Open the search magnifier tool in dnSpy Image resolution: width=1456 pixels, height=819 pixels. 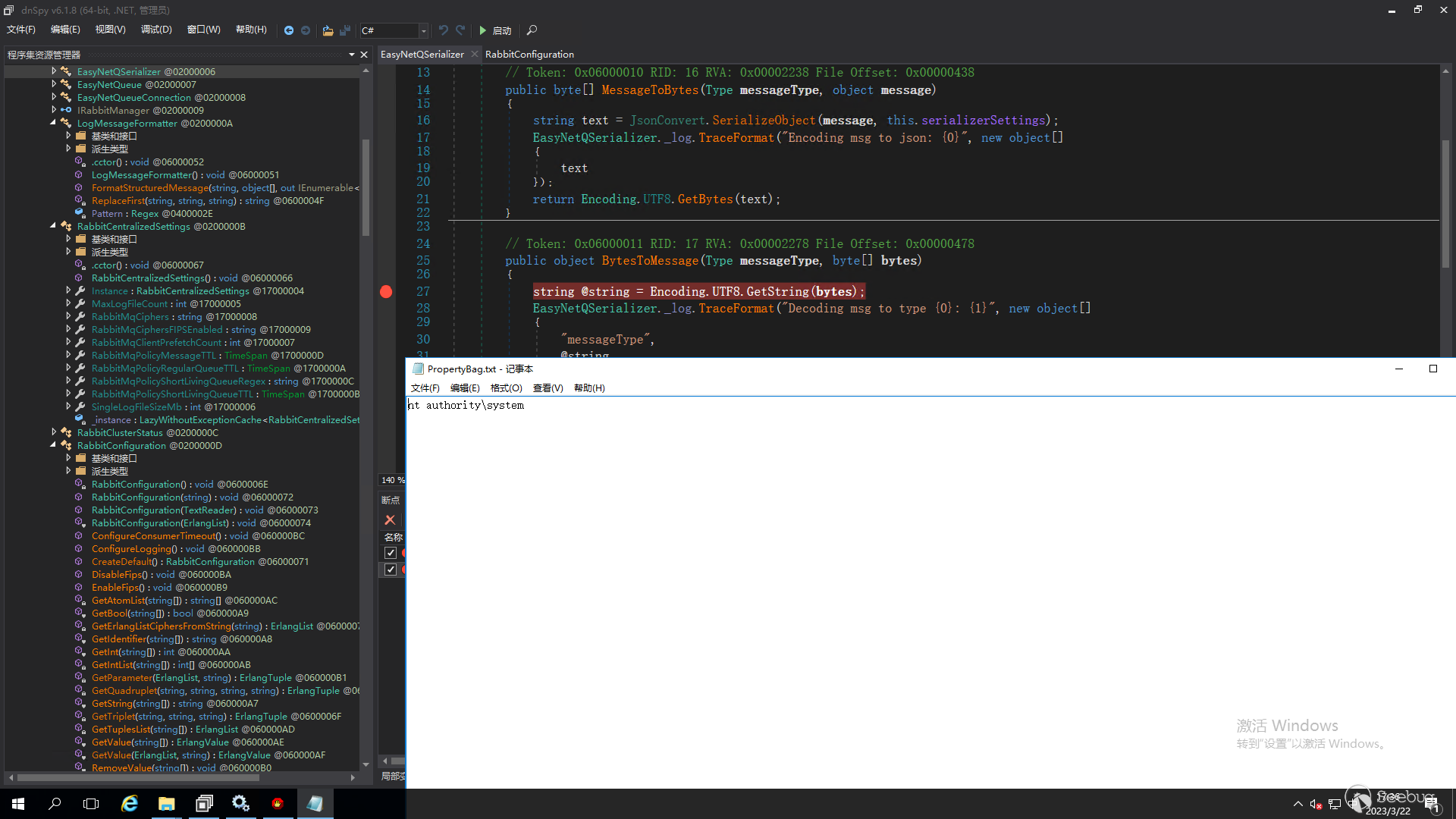point(532,30)
